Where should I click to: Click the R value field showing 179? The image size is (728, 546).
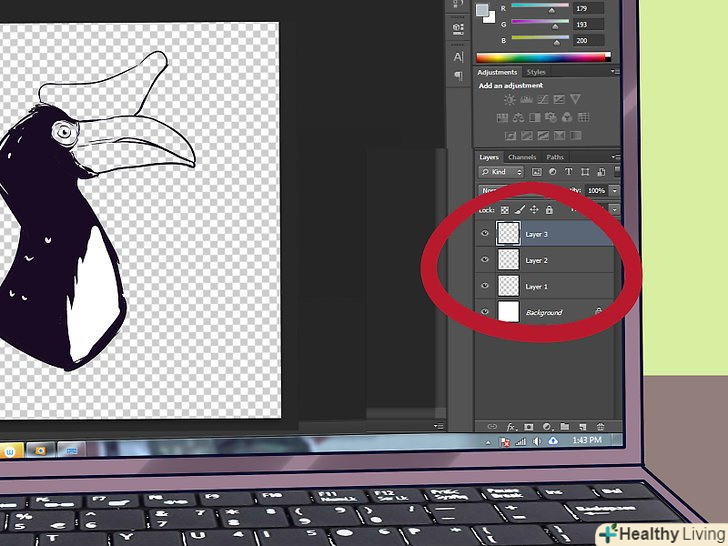(588, 8)
